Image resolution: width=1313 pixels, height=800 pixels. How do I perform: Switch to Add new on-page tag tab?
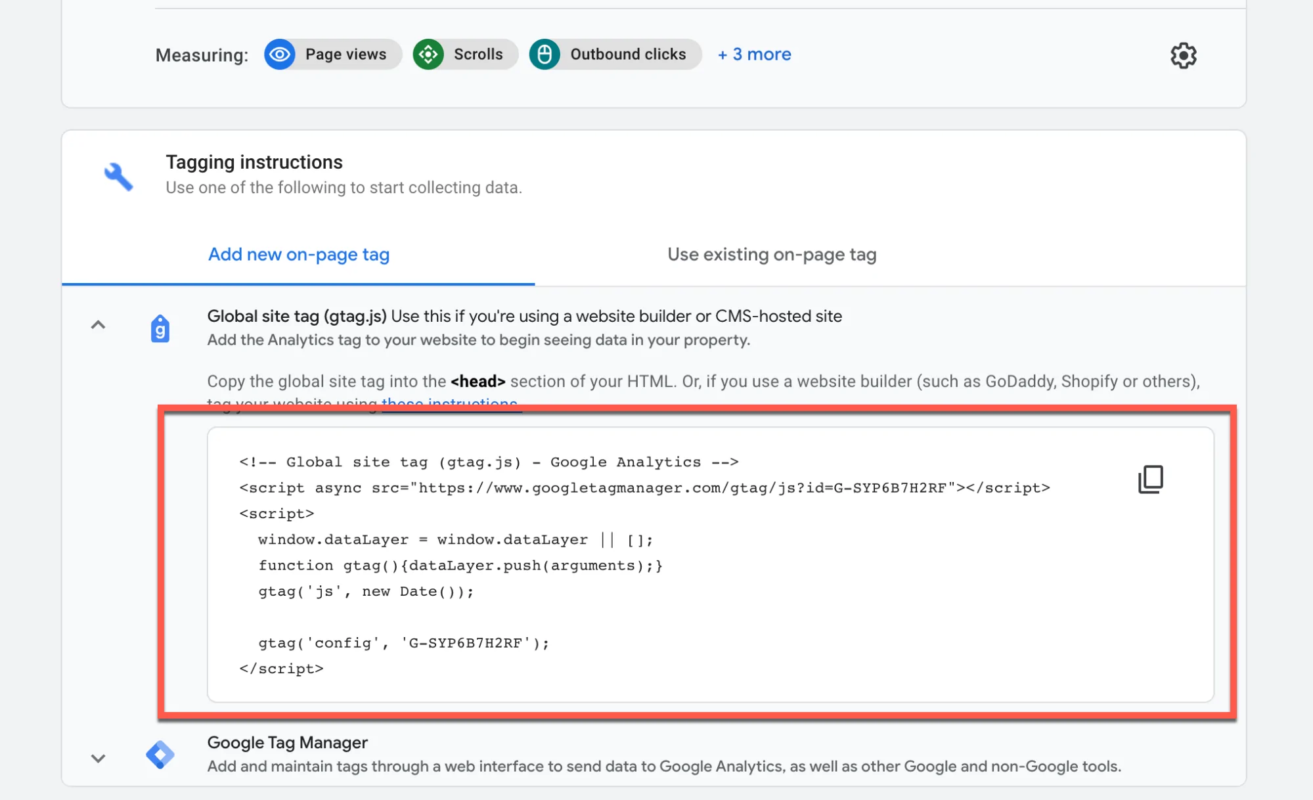click(299, 254)
